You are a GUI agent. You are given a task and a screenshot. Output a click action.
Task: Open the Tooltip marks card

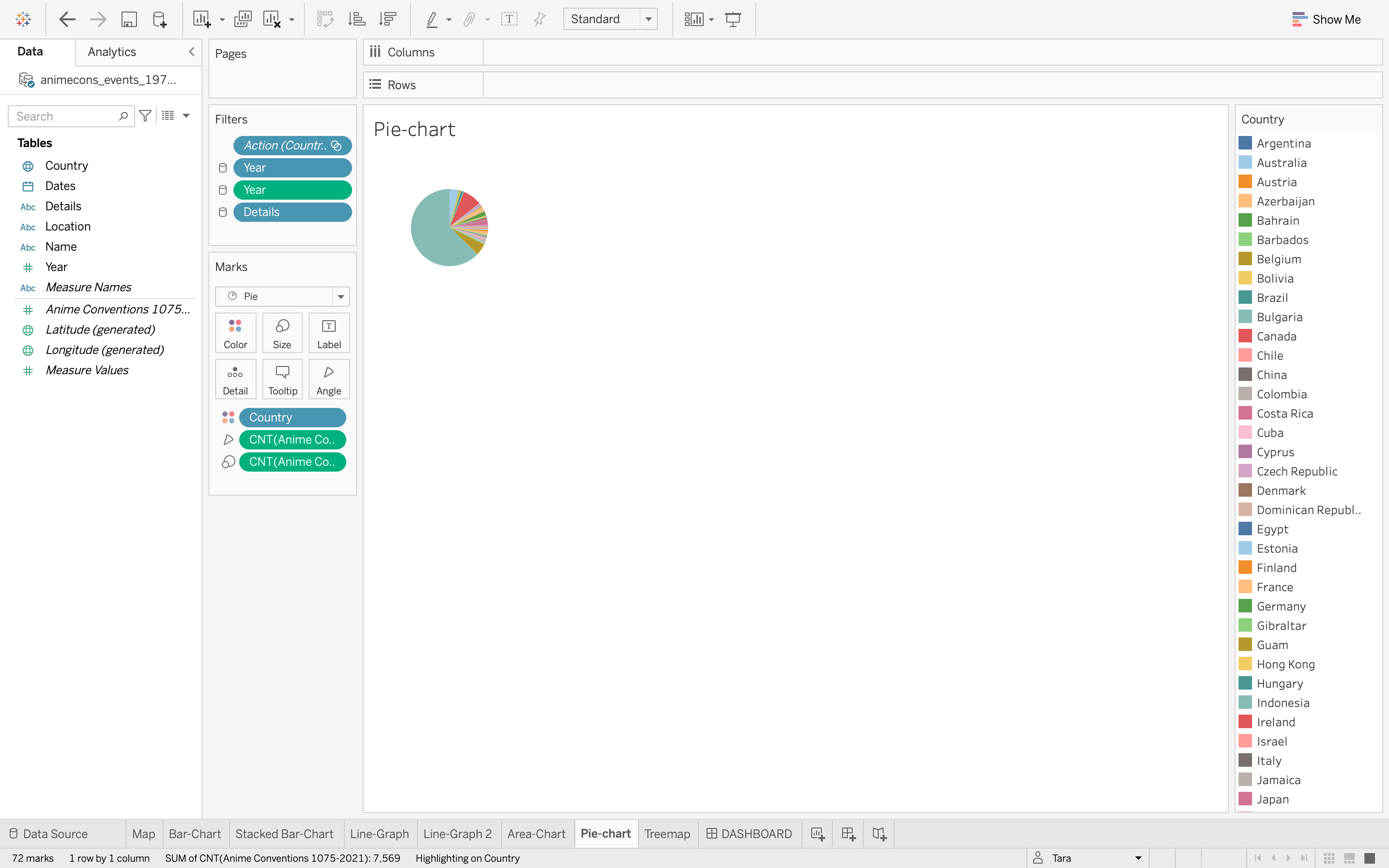[283, 379]
